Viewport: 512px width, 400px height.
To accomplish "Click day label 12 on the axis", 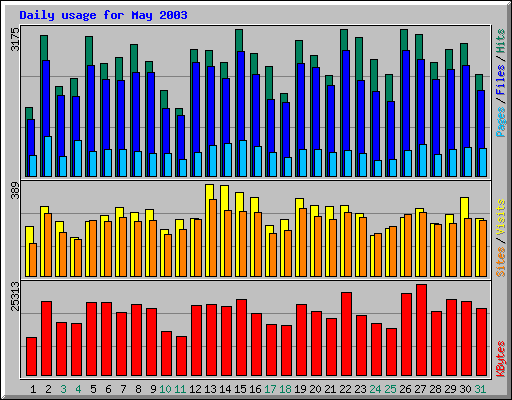I will click(x=195, y=389).
